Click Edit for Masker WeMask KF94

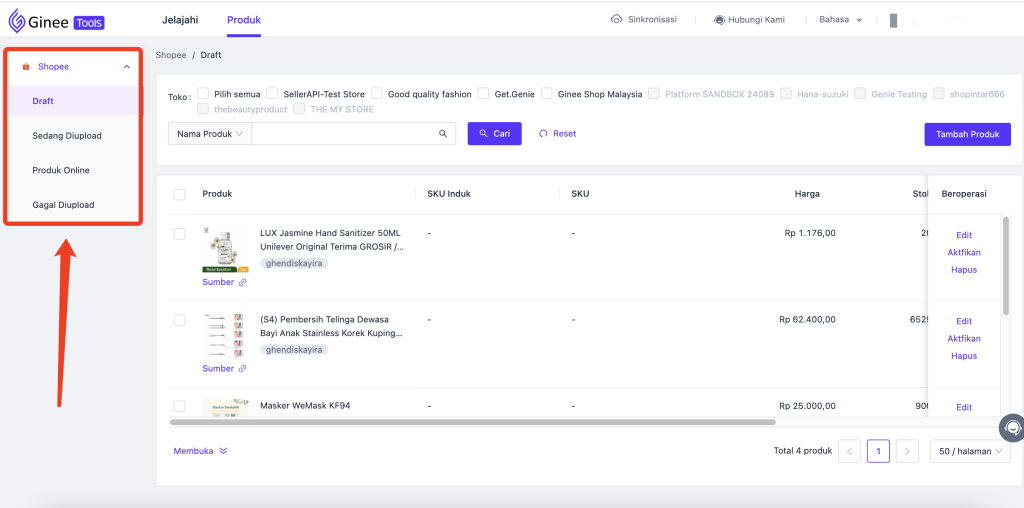[x=964, y=407]
